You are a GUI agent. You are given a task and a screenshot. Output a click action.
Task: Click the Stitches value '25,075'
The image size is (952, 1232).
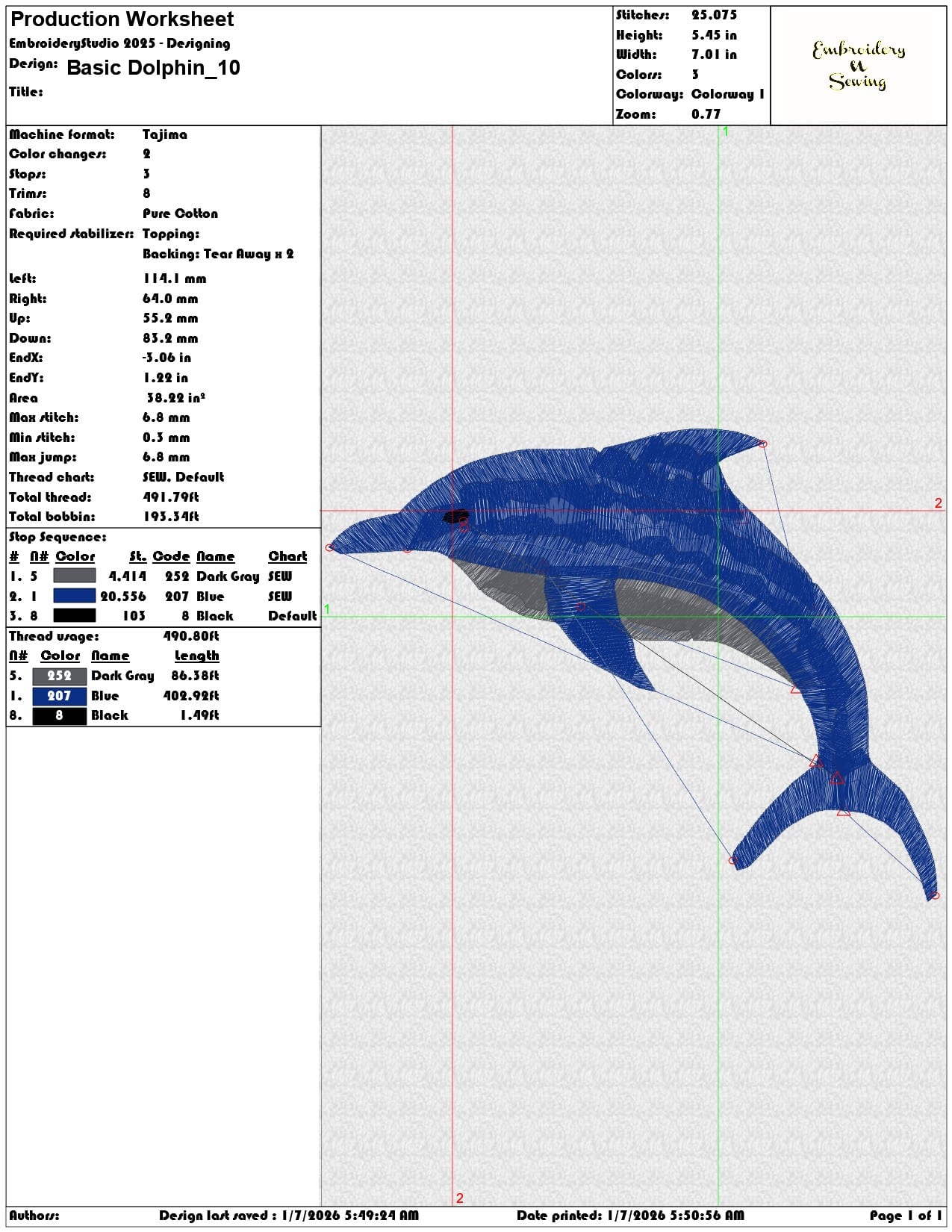(714, 15)
